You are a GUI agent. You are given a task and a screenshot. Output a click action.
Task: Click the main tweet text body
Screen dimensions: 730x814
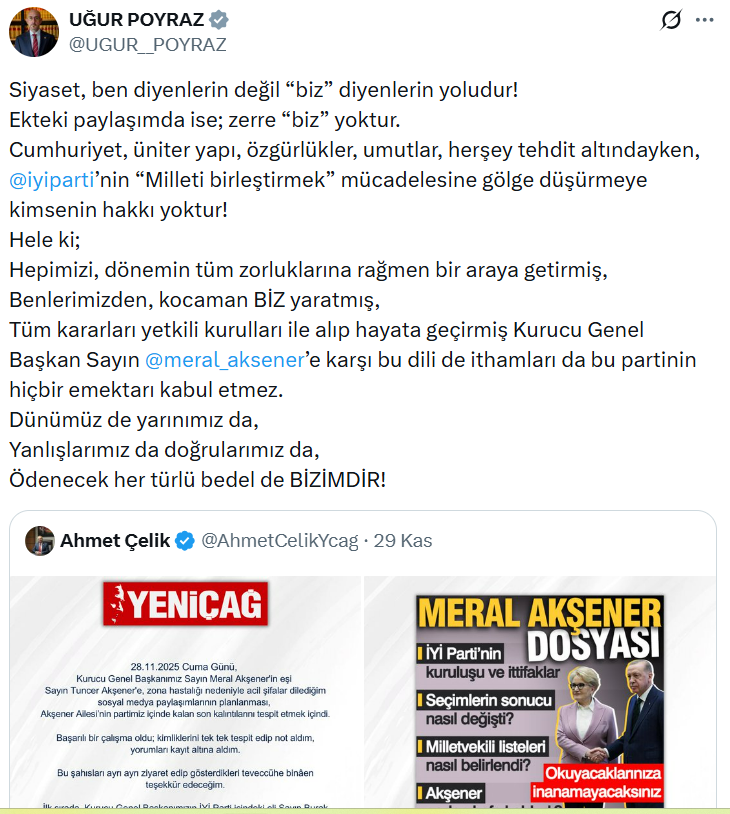[x=354, y=284]
